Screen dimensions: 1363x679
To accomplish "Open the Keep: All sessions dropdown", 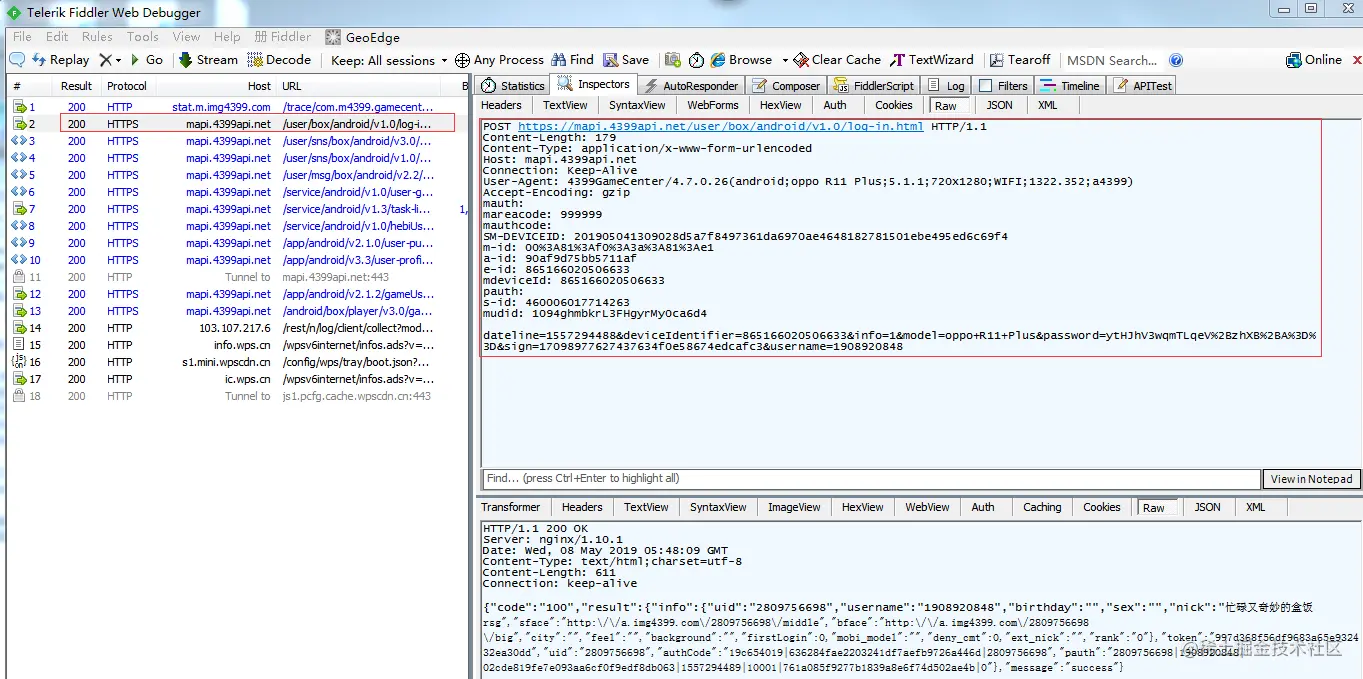I will tap(389, 60).
